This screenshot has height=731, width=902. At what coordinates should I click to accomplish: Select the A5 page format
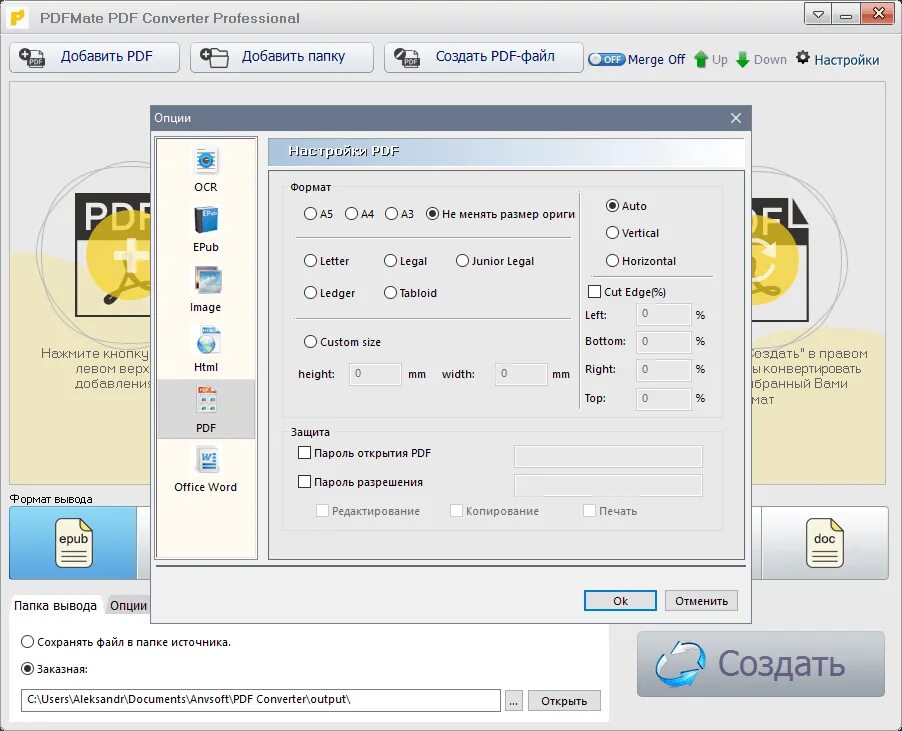point(310,214)
